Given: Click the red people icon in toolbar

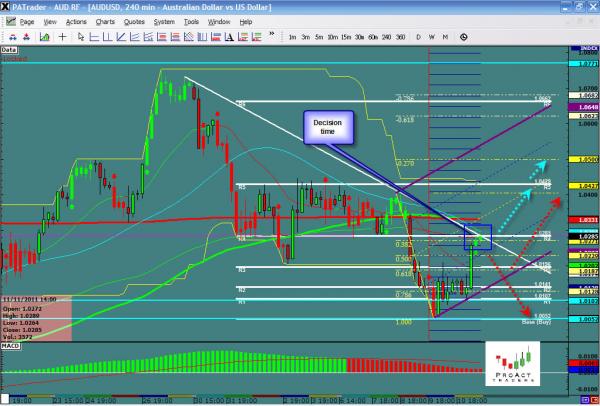Looking at the screenshot, I should (26, 37).
